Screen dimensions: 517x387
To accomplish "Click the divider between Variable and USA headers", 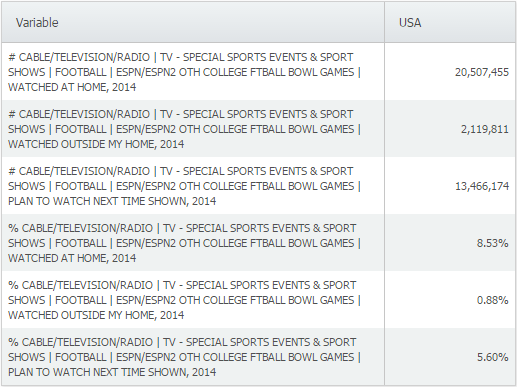I will coord(384,22).
